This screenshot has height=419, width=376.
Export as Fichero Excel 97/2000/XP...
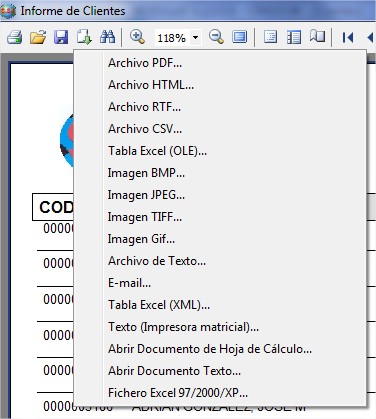[220, 393]
